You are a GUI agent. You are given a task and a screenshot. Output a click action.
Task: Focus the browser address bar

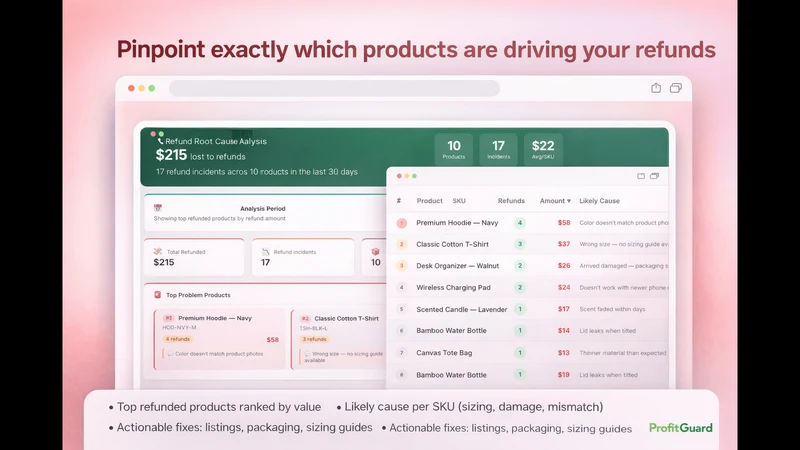point(334,88)
